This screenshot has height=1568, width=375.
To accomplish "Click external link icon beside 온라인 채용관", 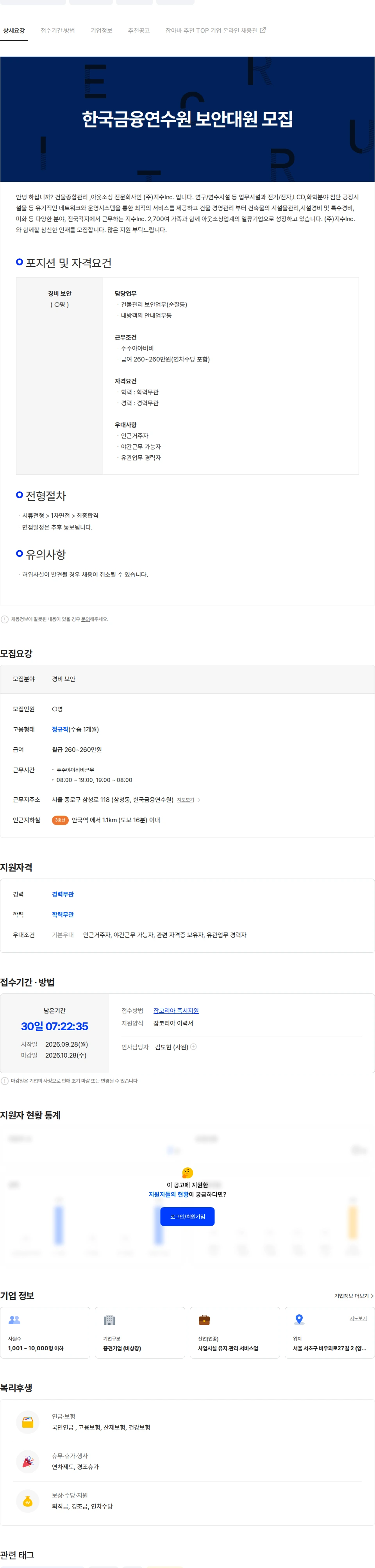I will click(x=263, y=30).
